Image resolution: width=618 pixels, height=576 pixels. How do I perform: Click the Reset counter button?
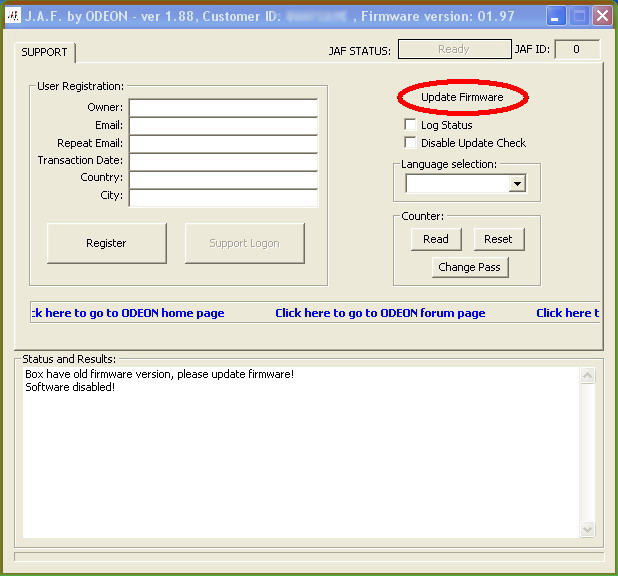tap(499, 239)
